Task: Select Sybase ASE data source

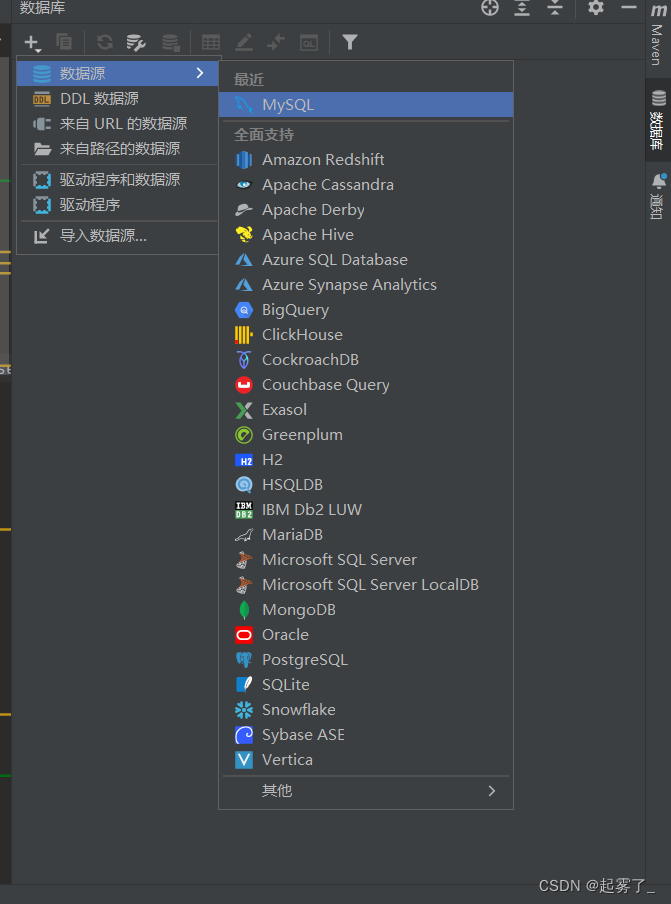Action: (x=366, y=735)
